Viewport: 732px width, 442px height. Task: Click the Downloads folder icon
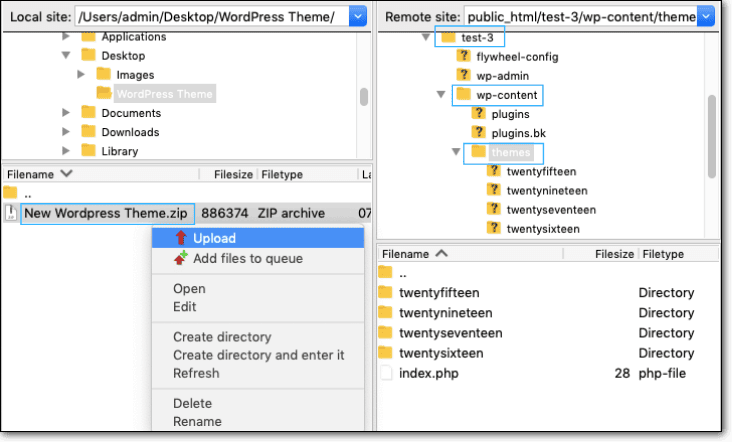coord(88,132)
